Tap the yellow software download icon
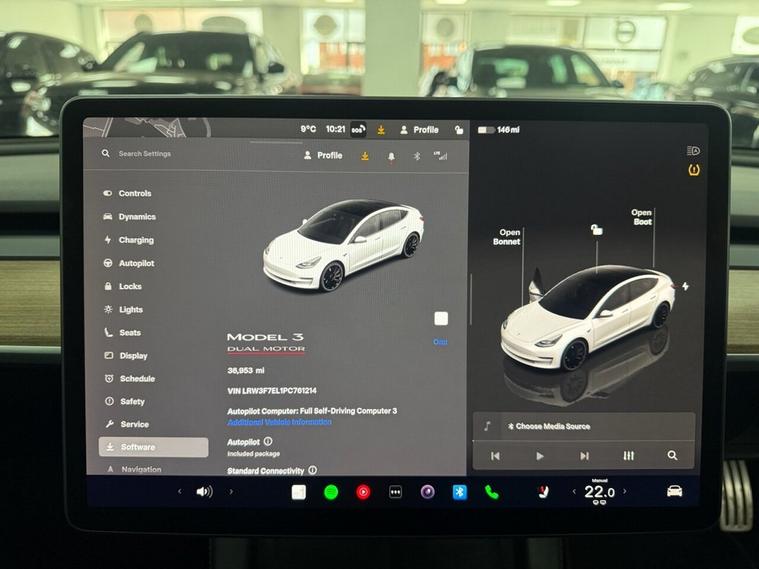The image size is (759, 569). [365, 156]
